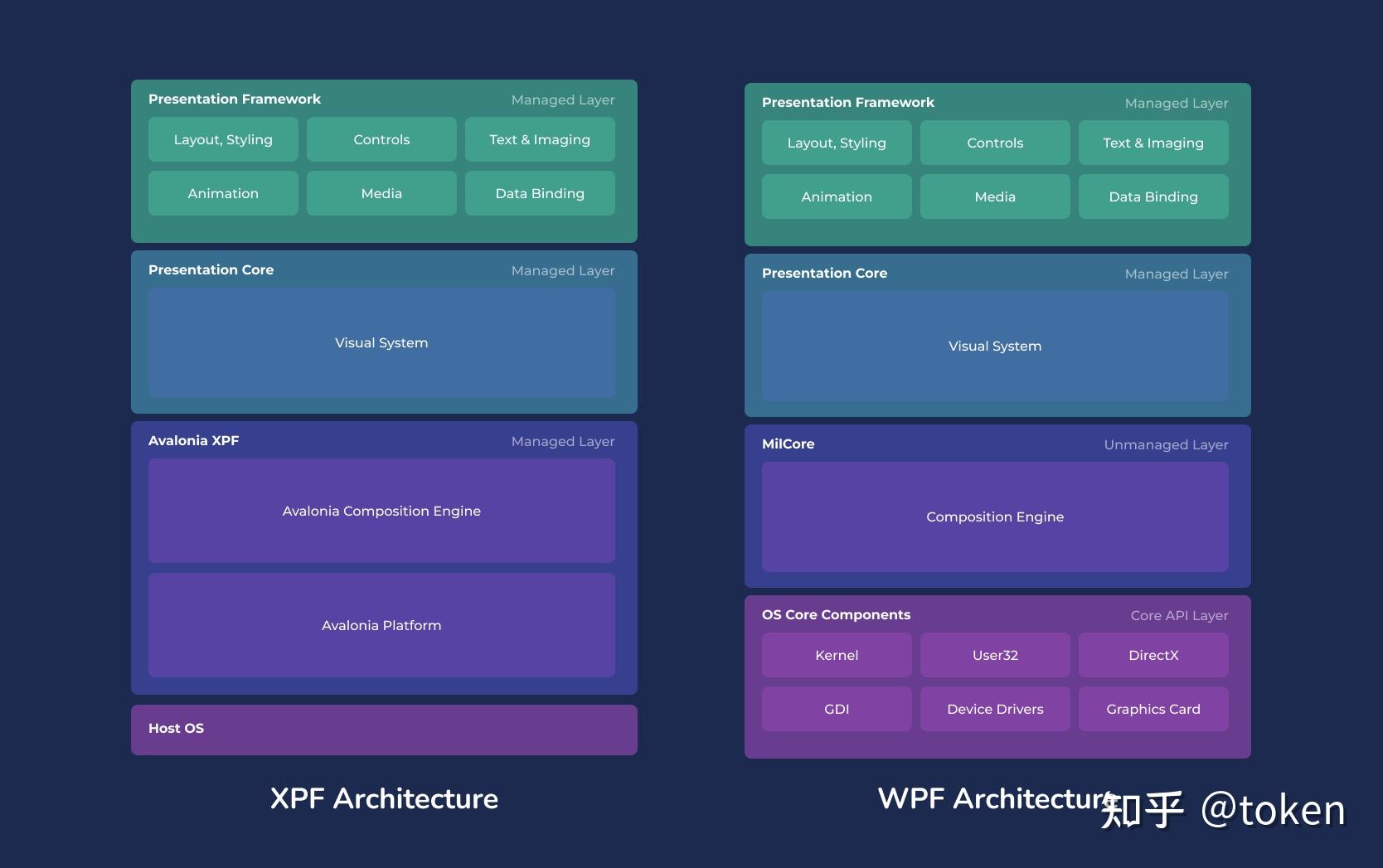Click Managed Layer label beside Avalonia XPF

pos(563,441)
